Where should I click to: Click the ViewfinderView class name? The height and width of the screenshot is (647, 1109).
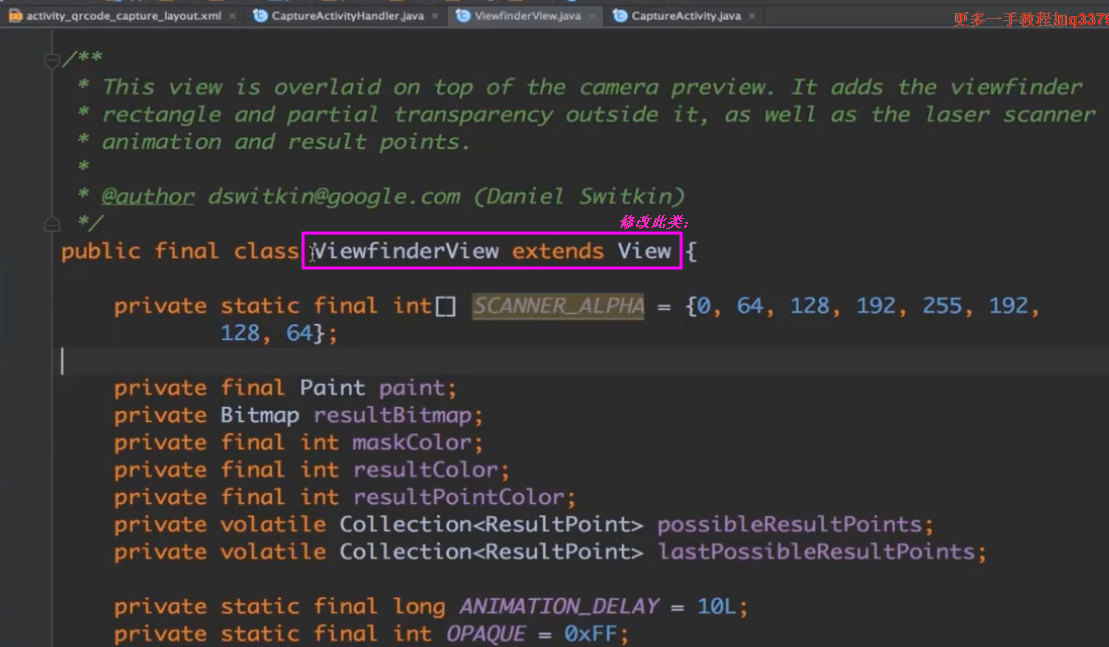click(405, 251)
